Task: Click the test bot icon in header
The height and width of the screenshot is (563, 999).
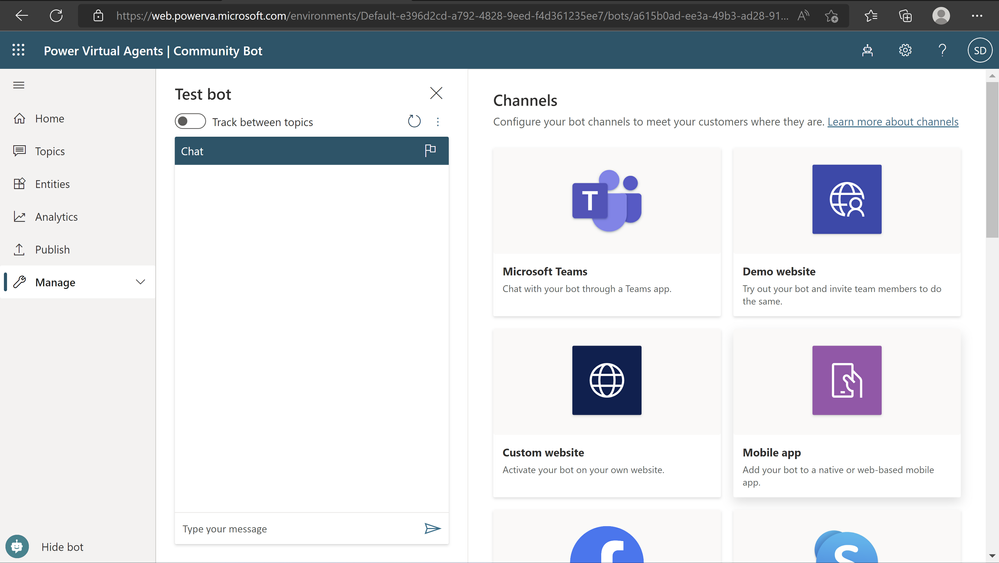Action: 867,50
